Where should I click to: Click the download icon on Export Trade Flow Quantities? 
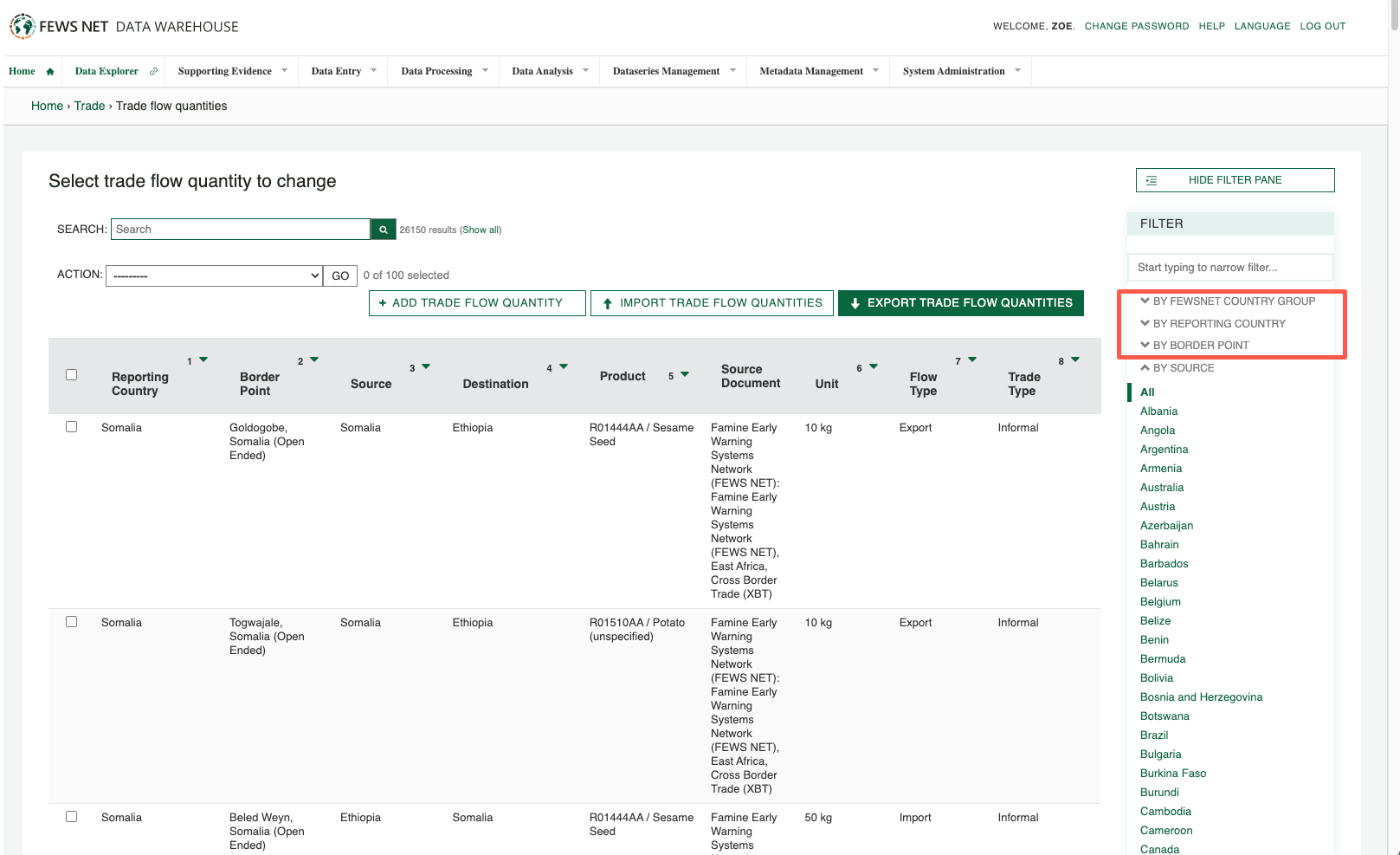[855, 302]
